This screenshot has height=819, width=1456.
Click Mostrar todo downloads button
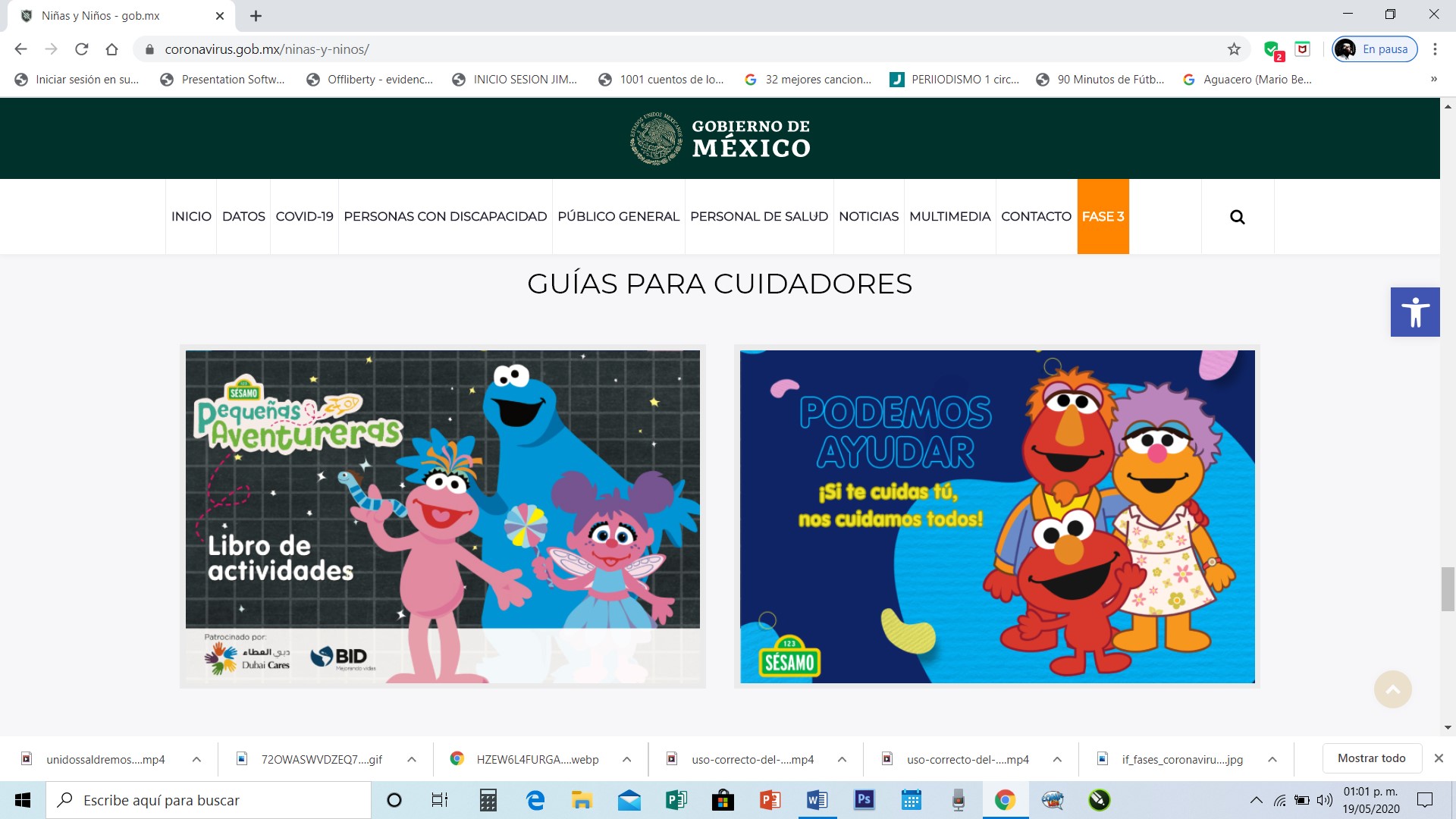tap(1371, 758)
